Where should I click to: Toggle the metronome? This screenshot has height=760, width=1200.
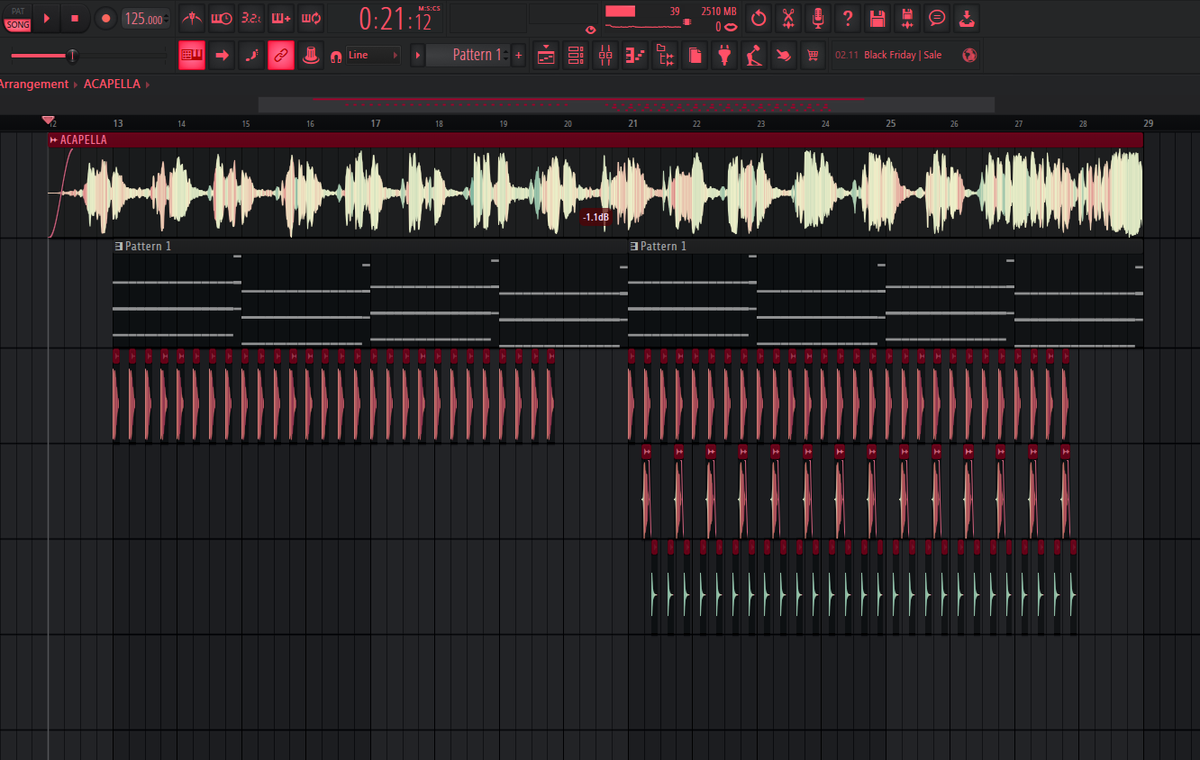click(190, 18)
